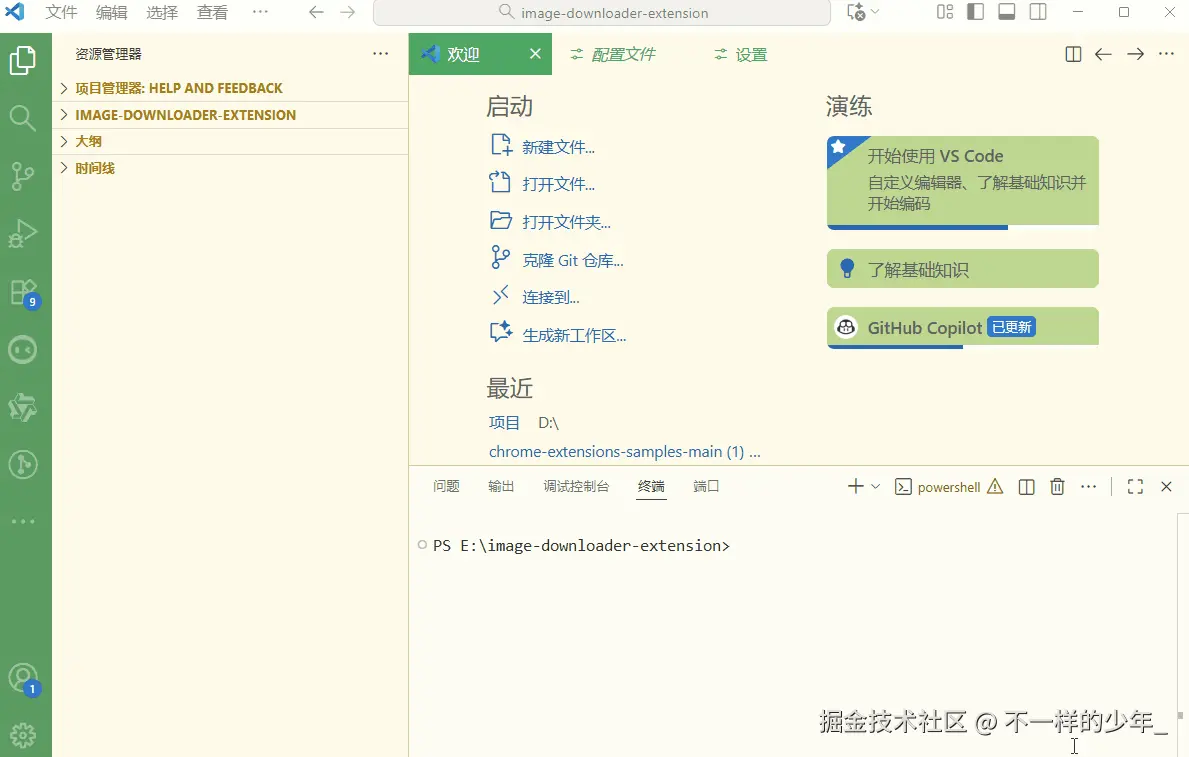Open the Search view in activity bar
This screenshot has height=757, width=1189.
(23, 118)
